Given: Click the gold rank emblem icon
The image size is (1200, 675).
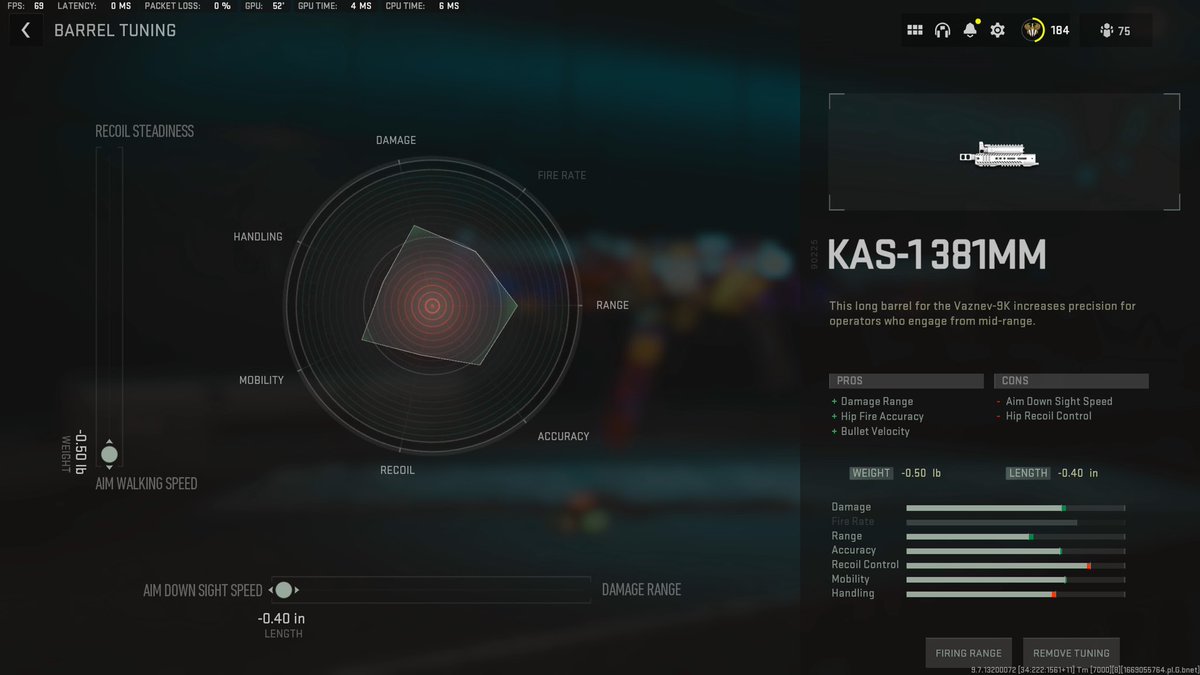Looking at the screenshot, I should [1032, 30].
